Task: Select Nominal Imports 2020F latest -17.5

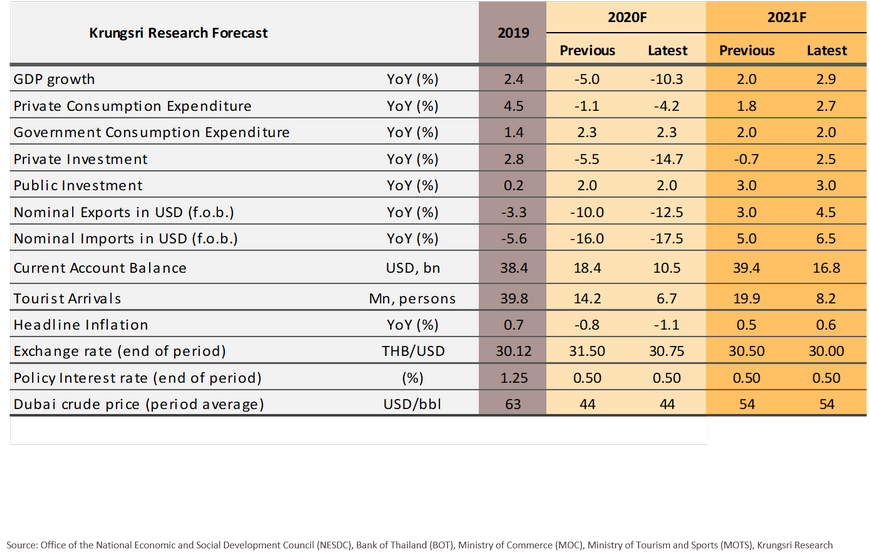Action: (x=666, y=239)
